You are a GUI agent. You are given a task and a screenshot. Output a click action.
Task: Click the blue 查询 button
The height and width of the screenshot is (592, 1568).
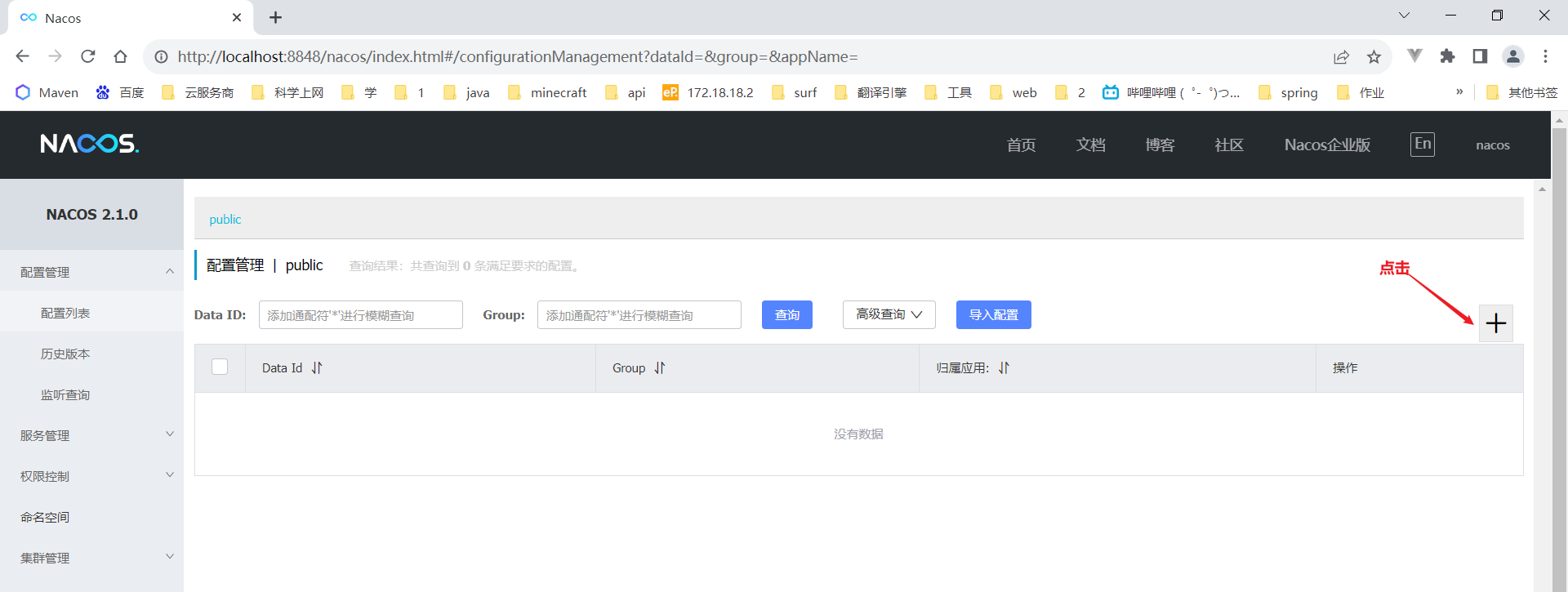click(x=786, y=314)
